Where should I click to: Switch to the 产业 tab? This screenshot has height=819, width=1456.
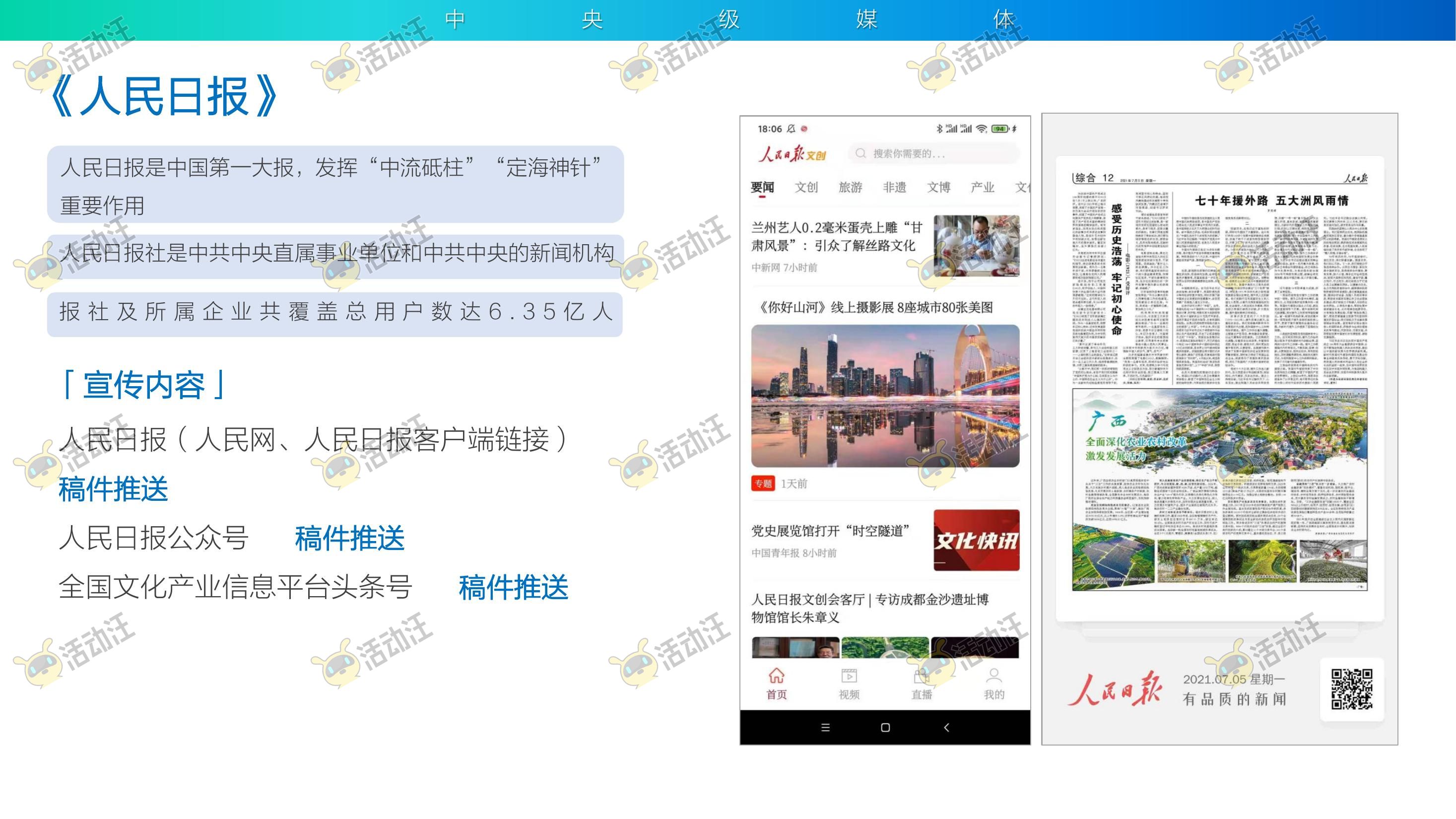[x=983, y=187]
